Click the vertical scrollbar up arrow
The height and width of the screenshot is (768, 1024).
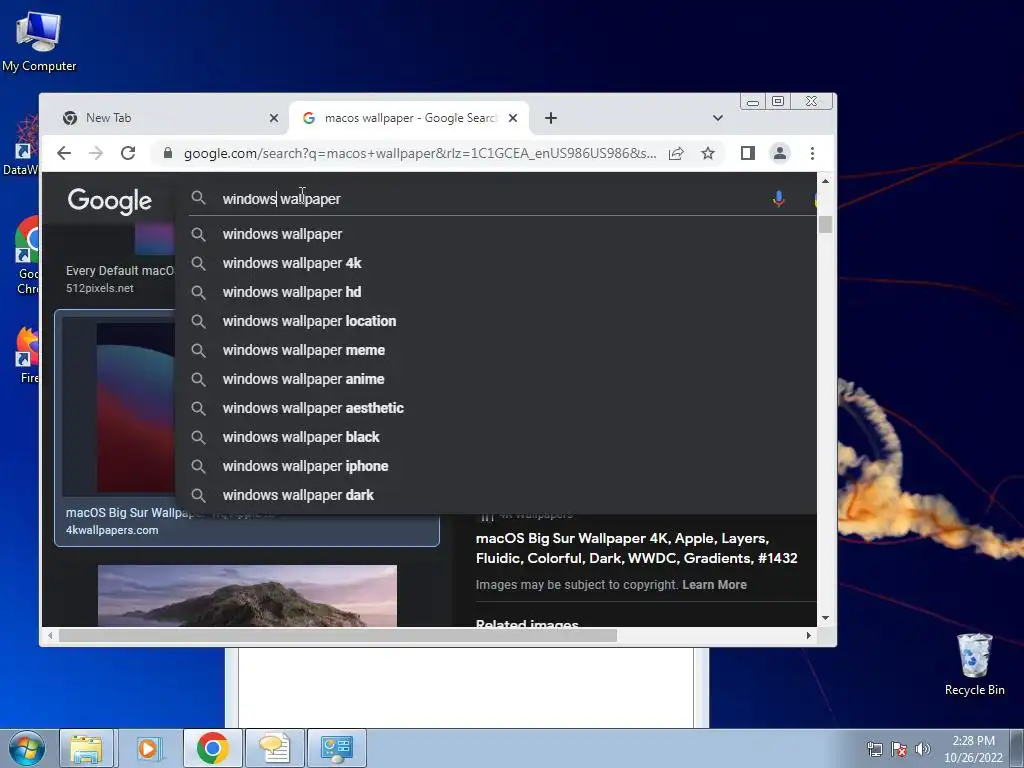(825, 181)
